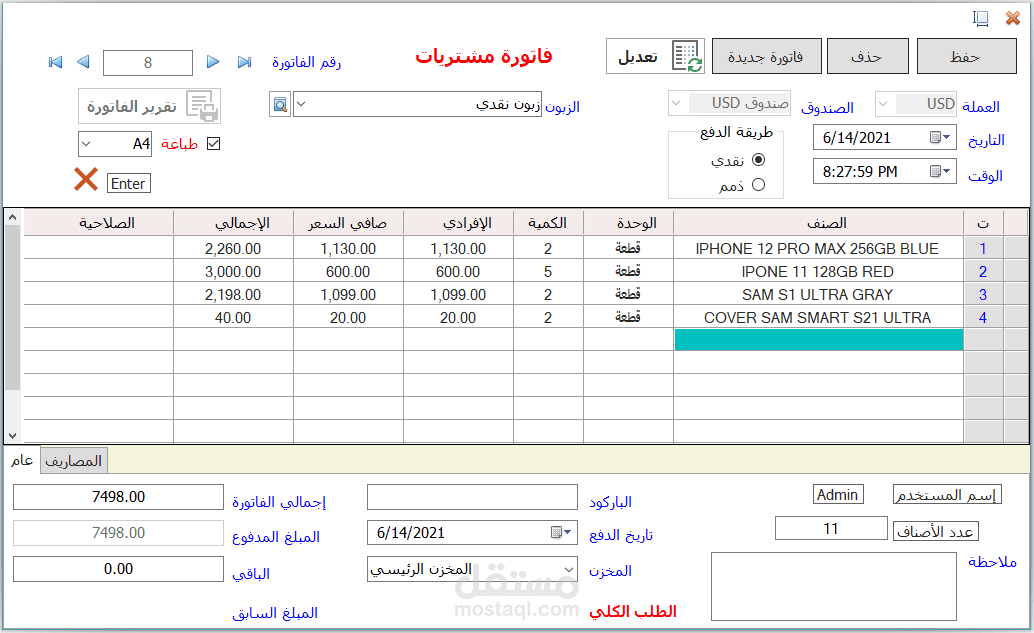Select نقدي cash payment method
Viewport: 1034px width, 633px height.
[758, 160]
